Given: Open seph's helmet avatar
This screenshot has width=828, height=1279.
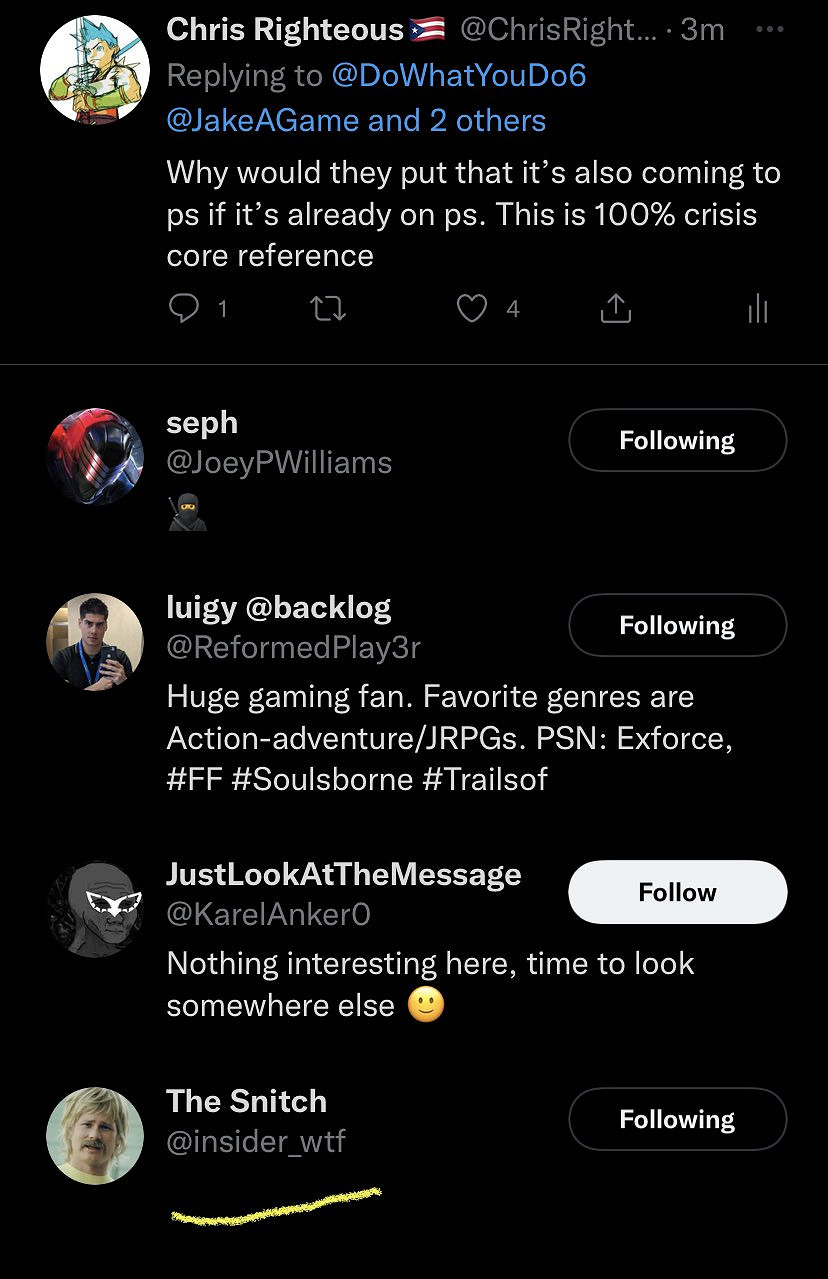Looking at the screenshot, I should click(x=94, y=456).
